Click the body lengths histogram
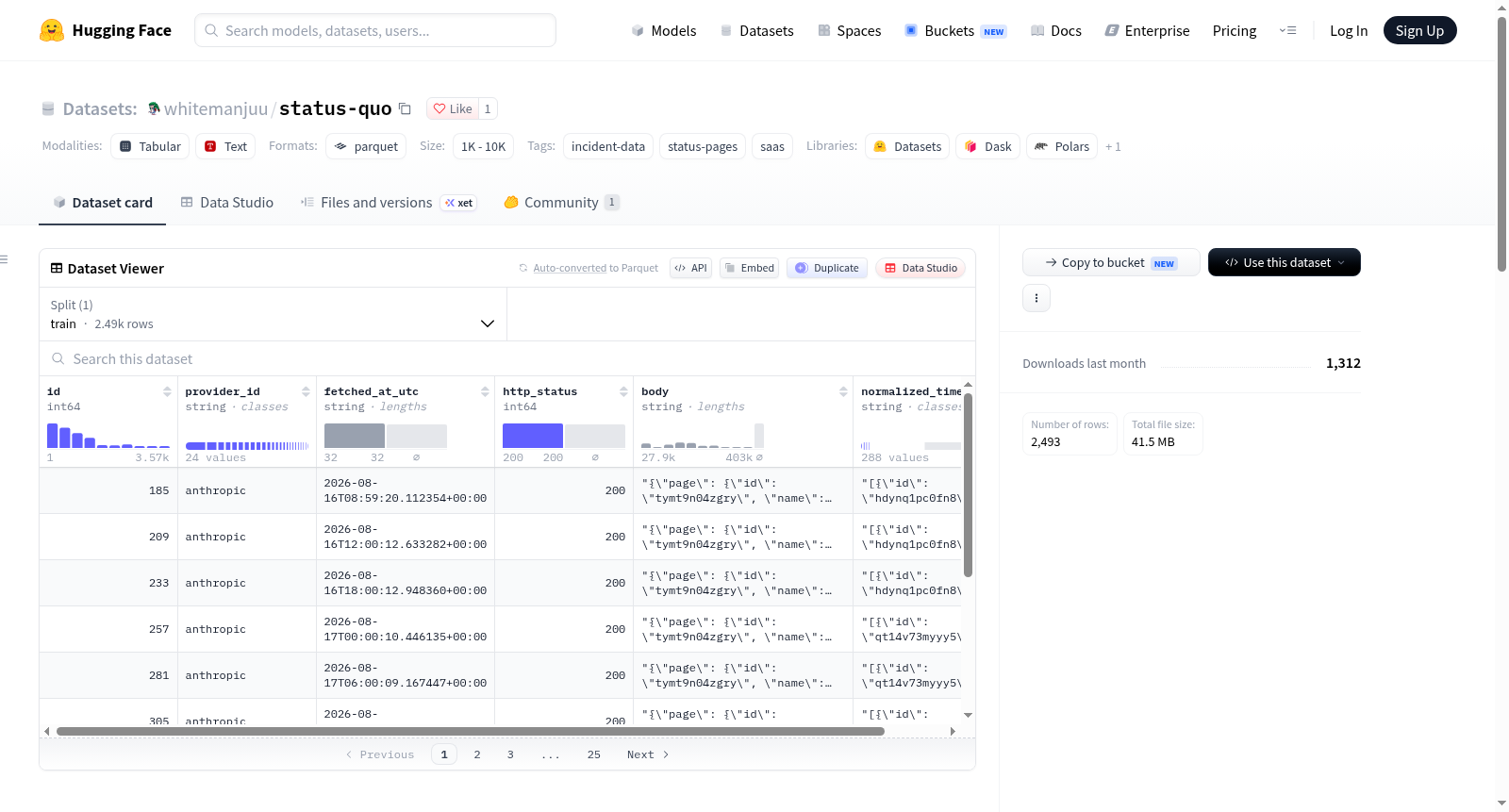This screenshot has height=812, width=1509. coord(703,436)
